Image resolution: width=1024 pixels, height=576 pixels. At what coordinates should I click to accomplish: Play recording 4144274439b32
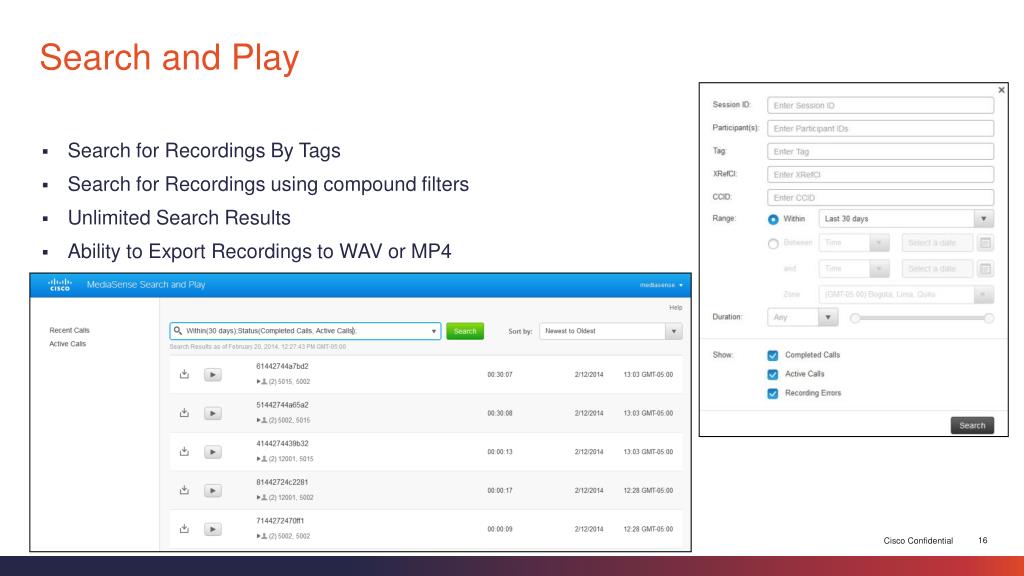tap(213, 452)
